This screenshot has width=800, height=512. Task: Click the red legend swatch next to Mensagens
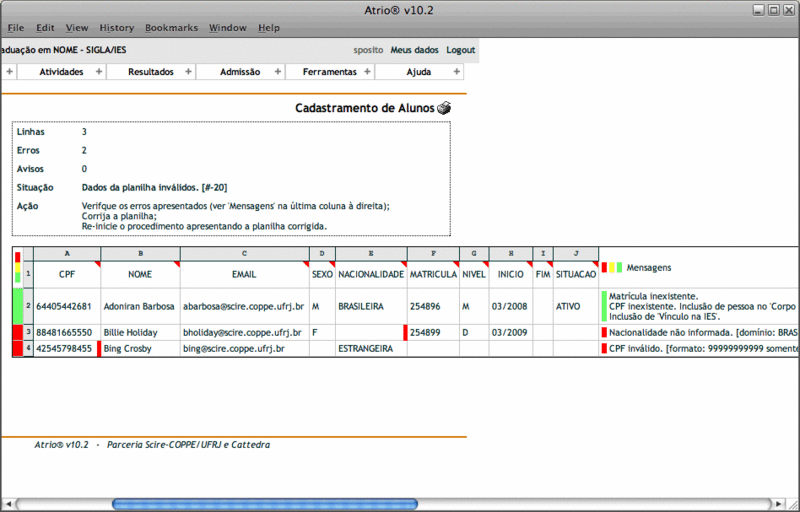point(604,267)
